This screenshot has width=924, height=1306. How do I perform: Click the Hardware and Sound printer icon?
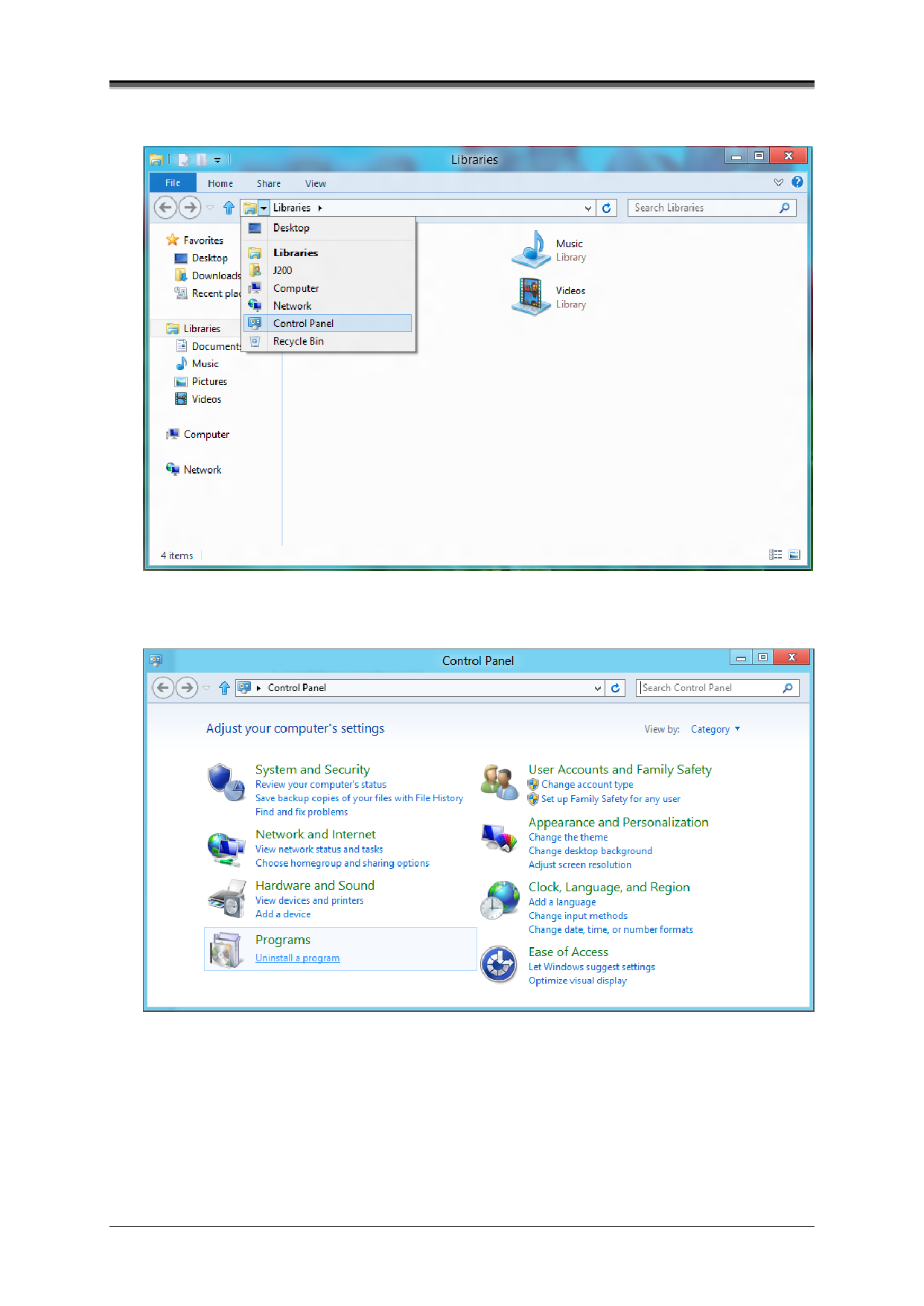click(226, 899)
